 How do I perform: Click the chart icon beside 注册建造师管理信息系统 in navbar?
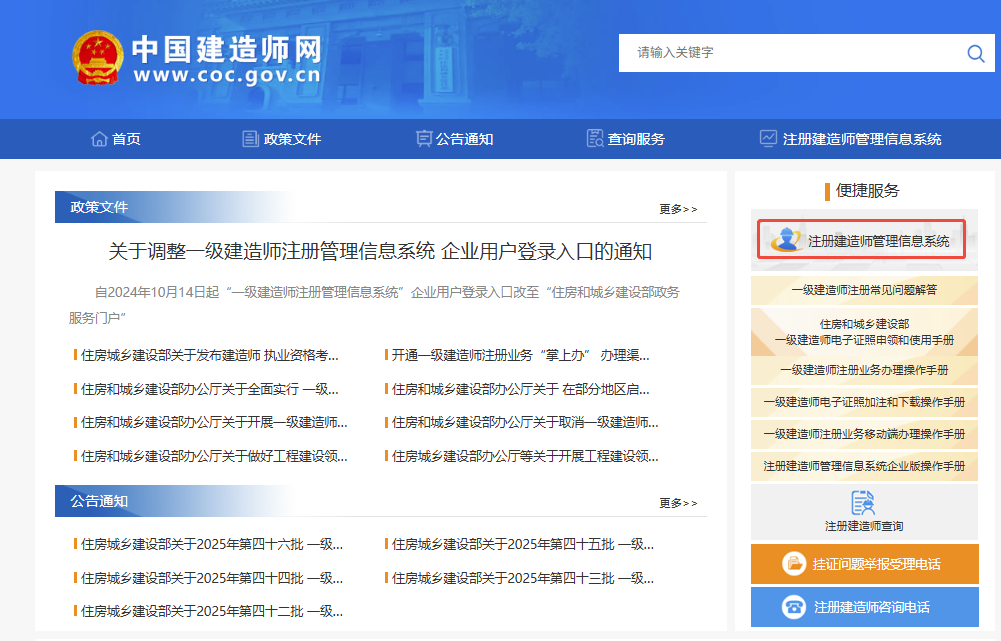768,139
